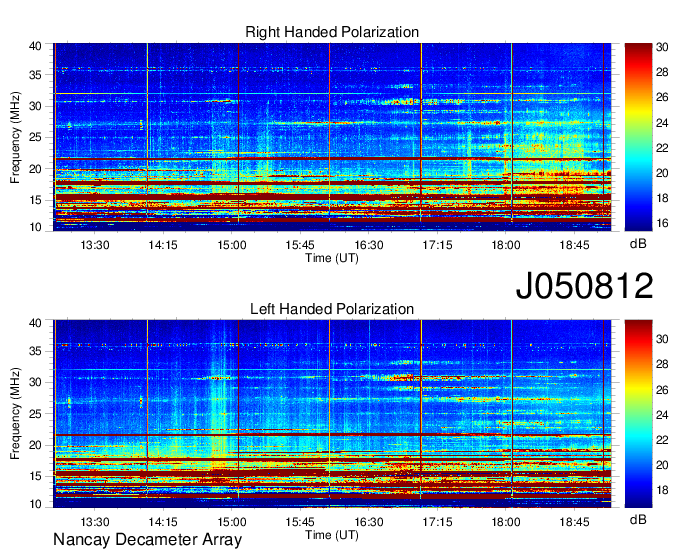Click the 15 MHz tick of Left Handed plot
Viewport: 680px width, 552px height.
(35, 476)
